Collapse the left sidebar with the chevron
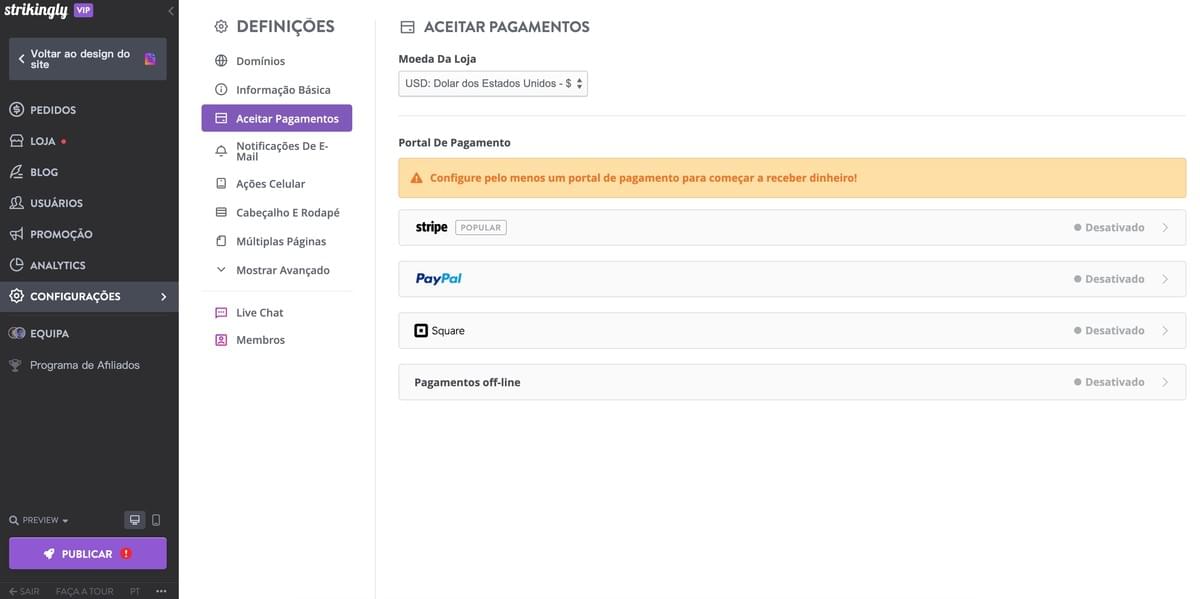The height and width of the screenshot is (599, 1200). point(171,11)
